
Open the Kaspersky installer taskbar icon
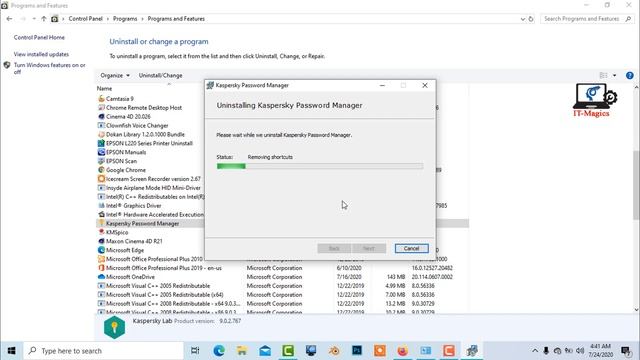click(x=472, y=351)
